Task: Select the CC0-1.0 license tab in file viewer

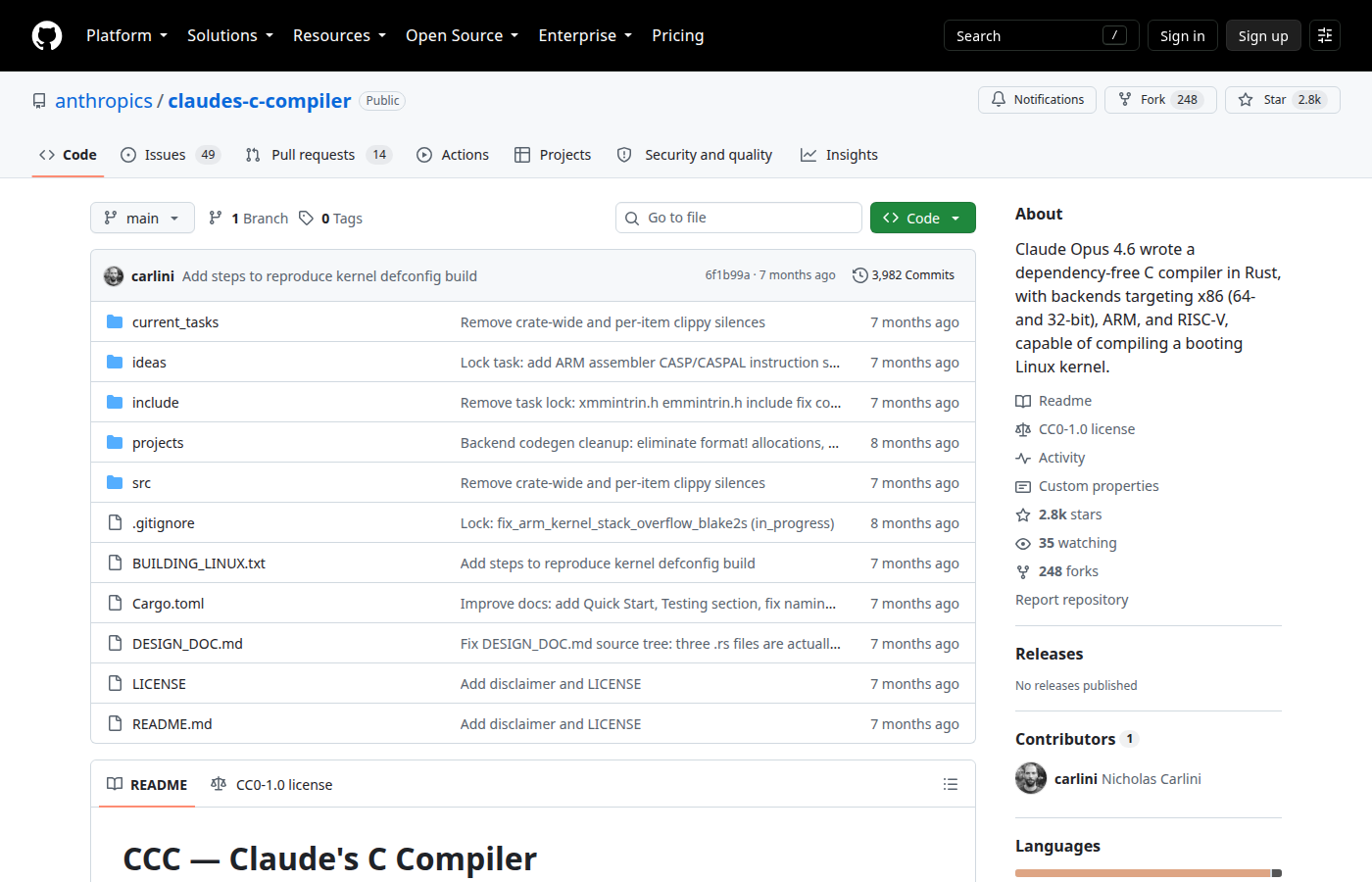Action: [x=271, y=784]
